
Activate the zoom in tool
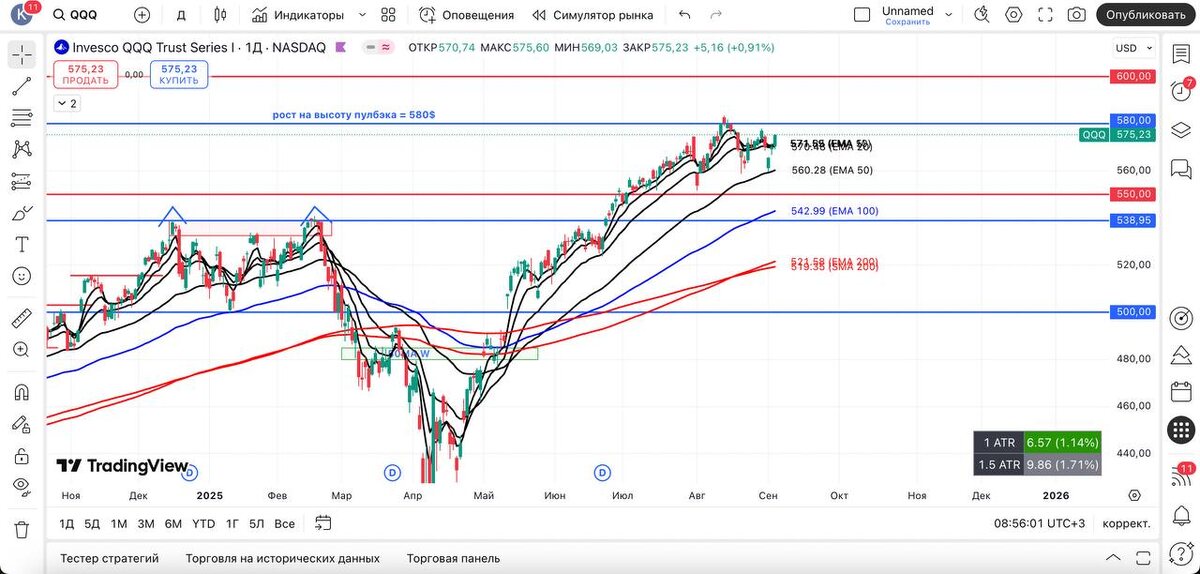[21, 350]
